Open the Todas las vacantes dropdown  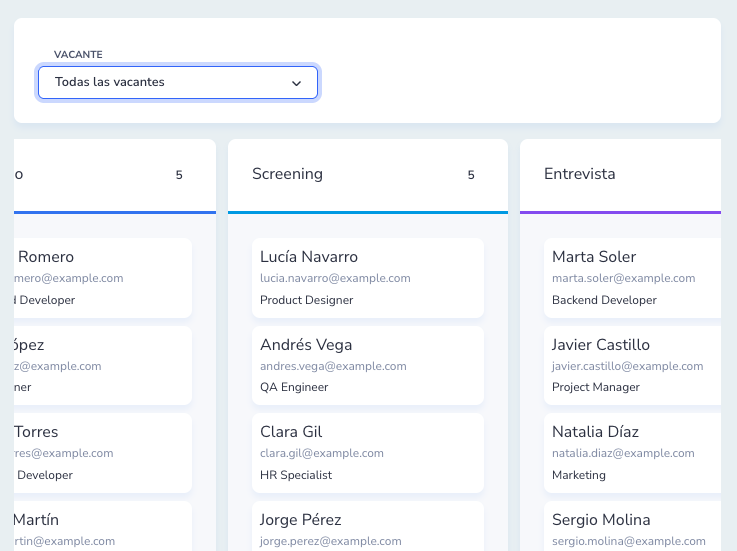(x=177, y=83)
